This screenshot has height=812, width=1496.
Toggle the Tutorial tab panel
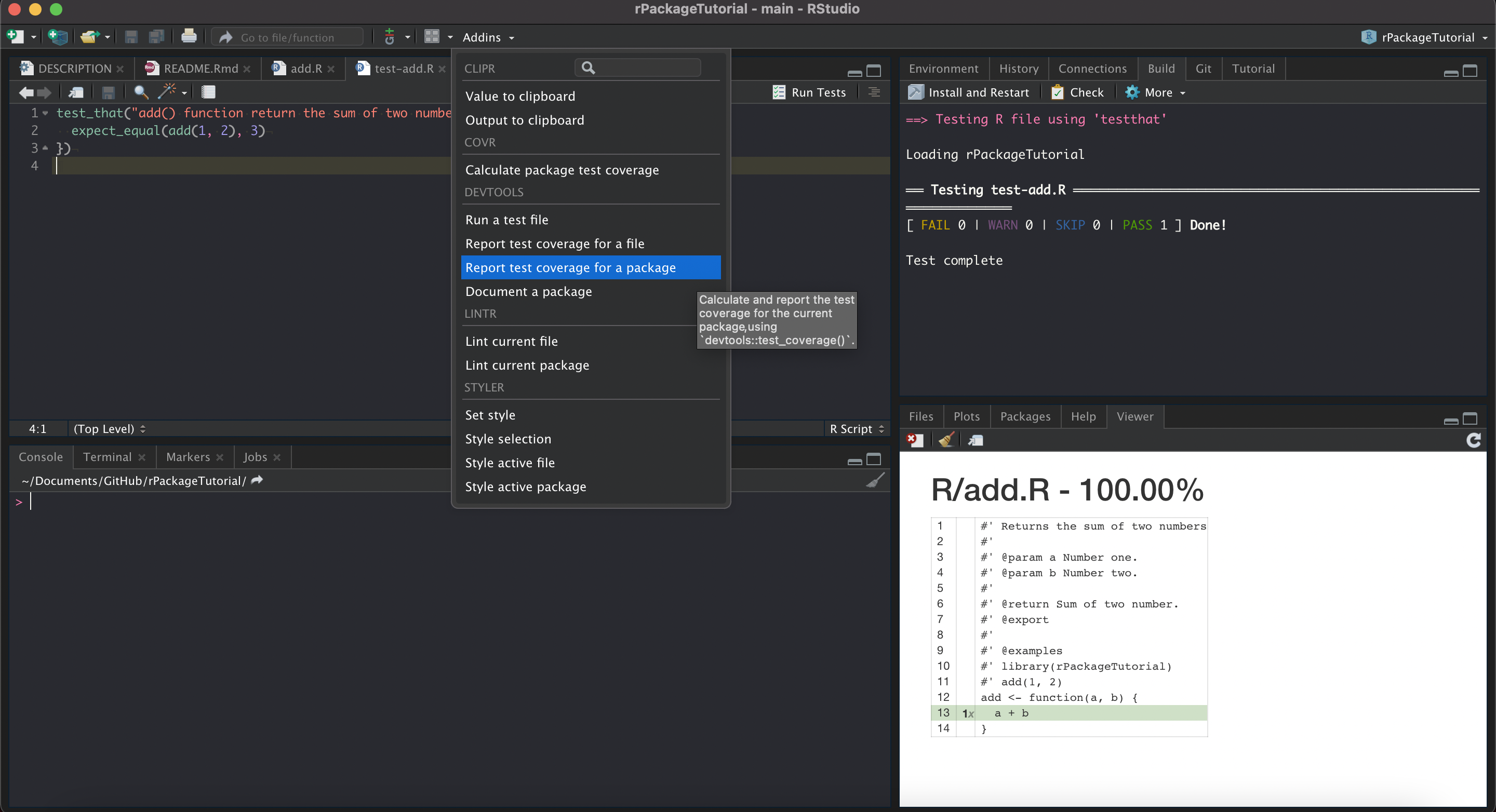(1253, 68)
